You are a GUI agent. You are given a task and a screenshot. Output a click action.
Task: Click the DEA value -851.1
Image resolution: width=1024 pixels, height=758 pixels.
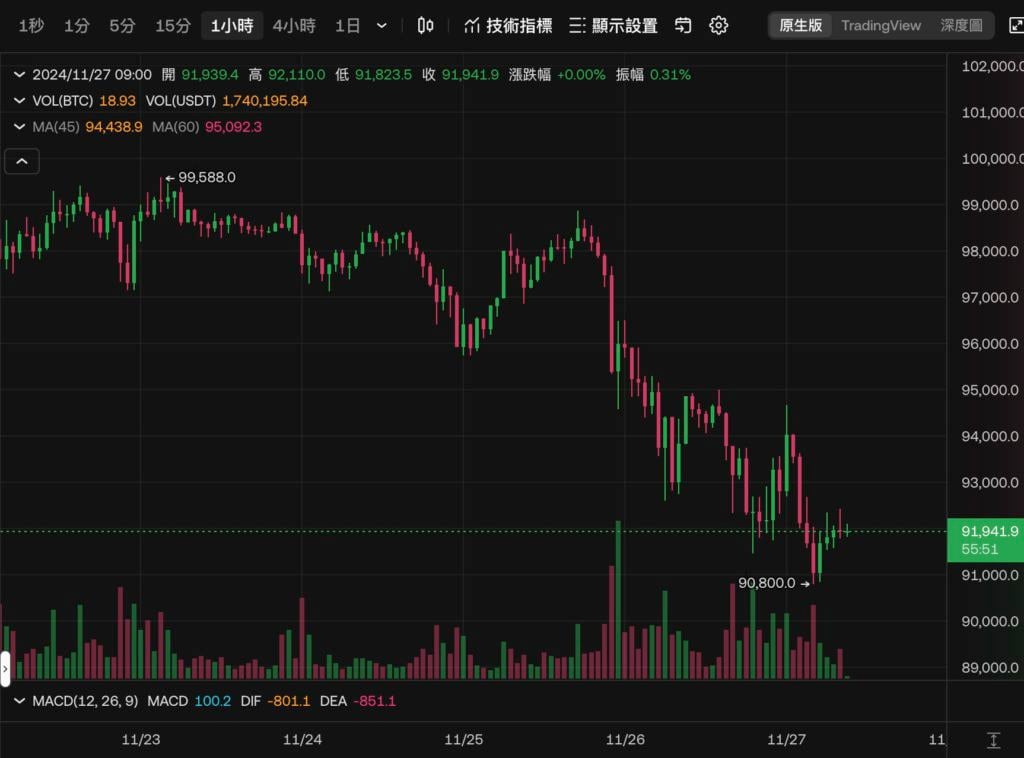click(x=374, y=701)
